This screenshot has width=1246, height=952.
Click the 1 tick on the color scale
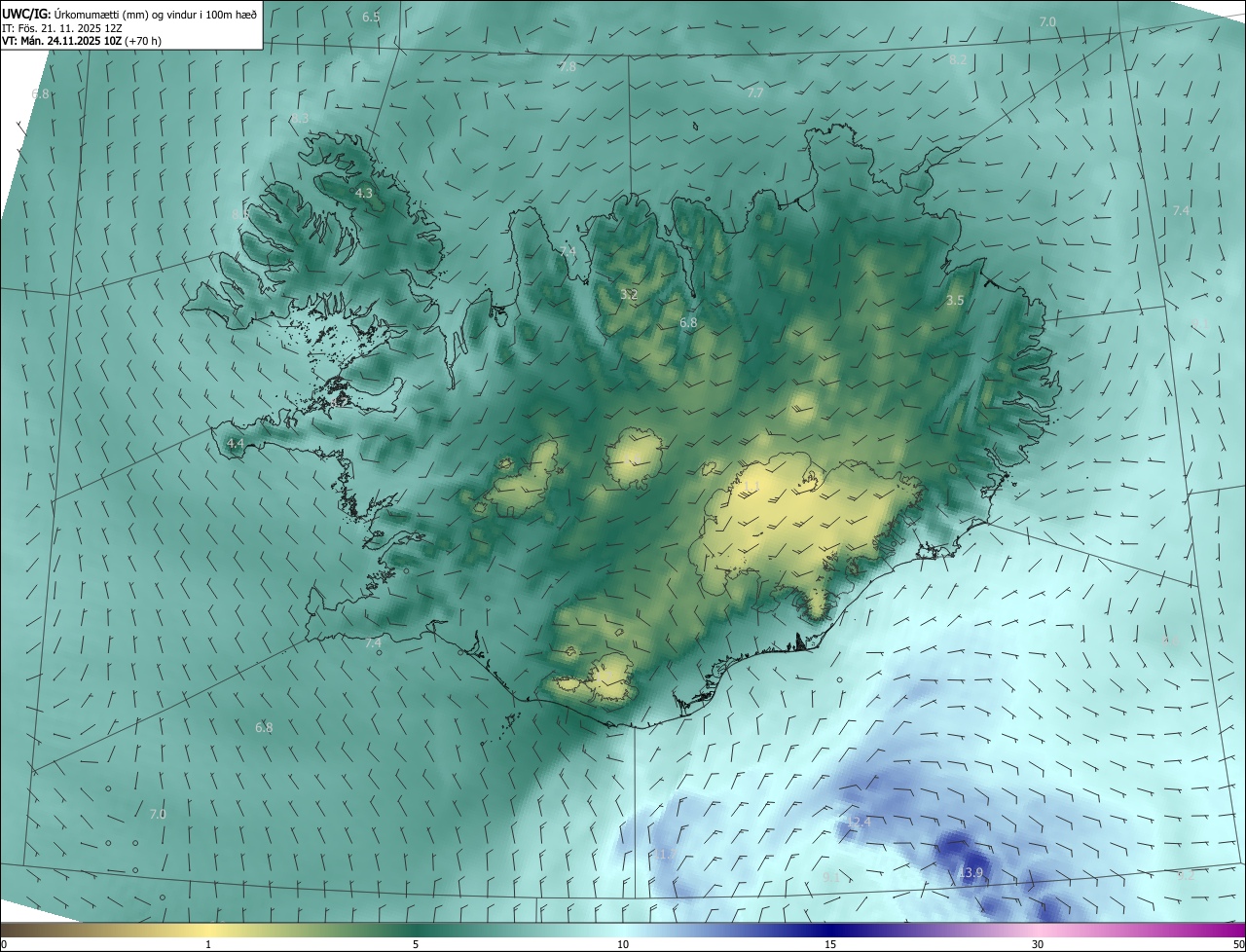[x=208, y=944]
